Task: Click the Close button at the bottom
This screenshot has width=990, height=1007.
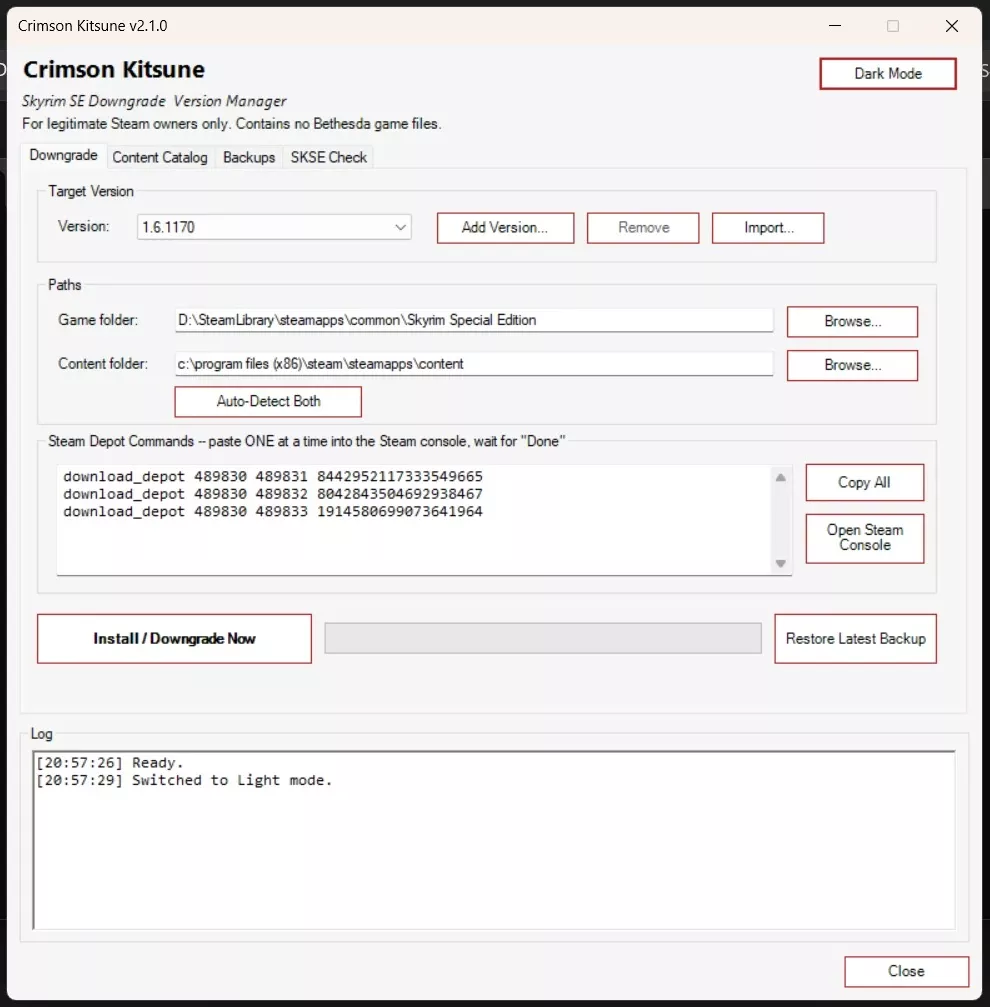Action: click(906, 971)
